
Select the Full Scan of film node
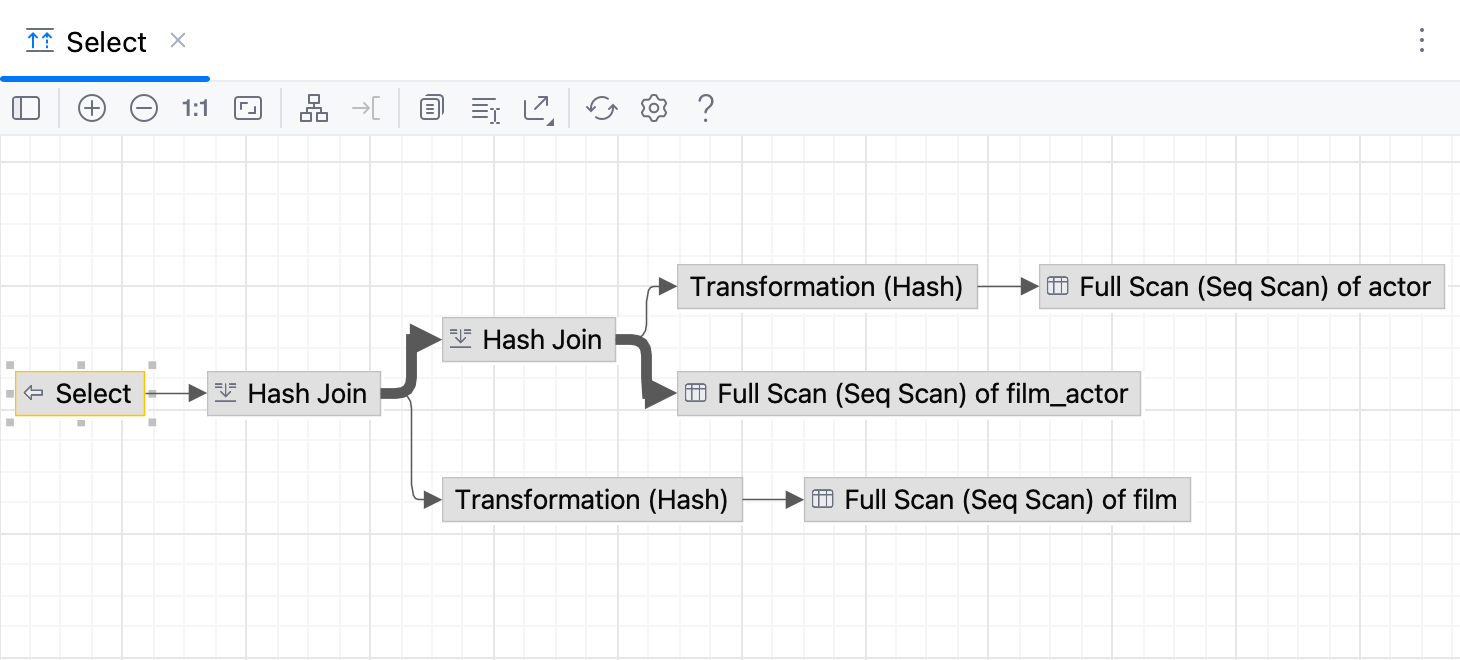(997, 499)
